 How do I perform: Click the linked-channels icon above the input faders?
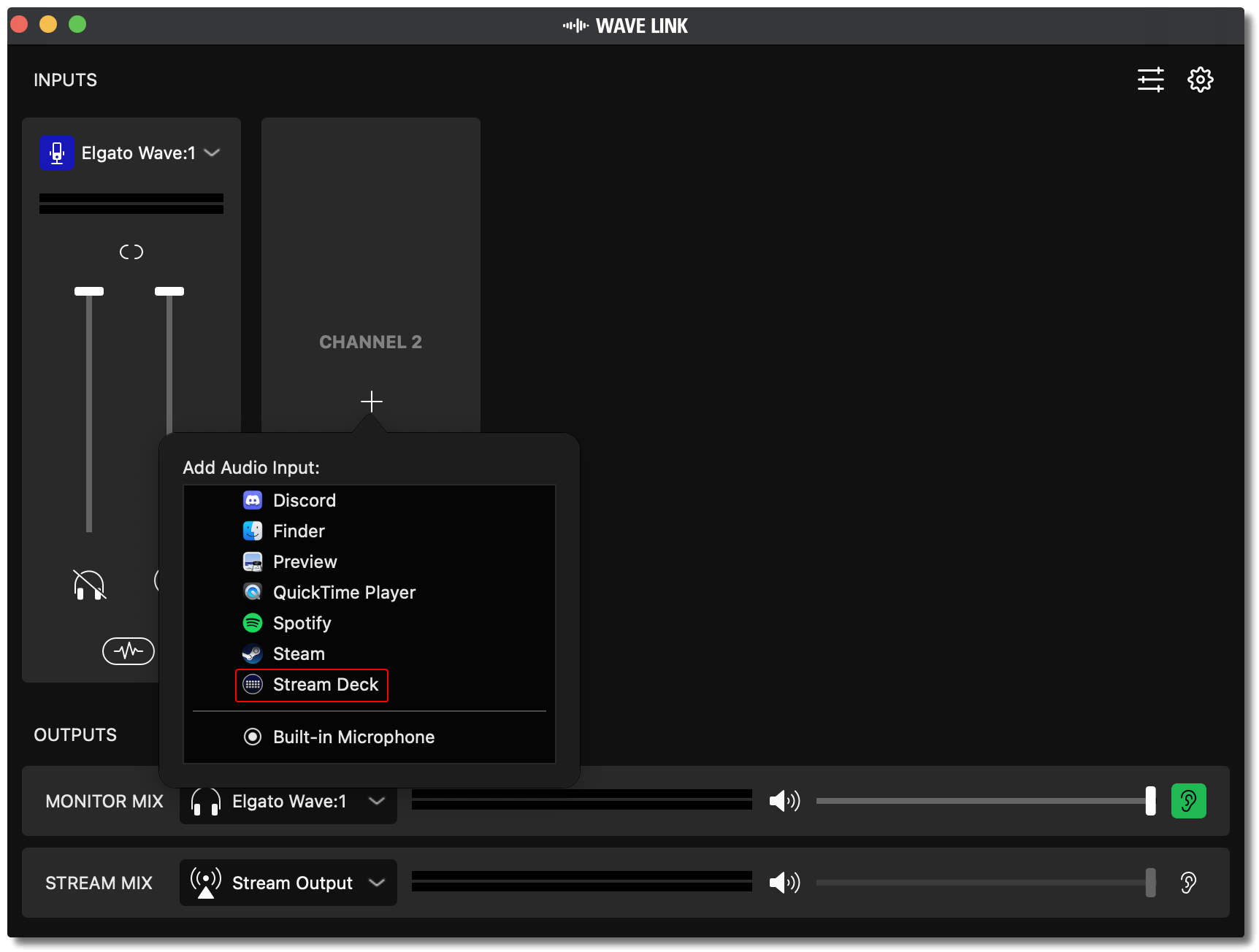coord(131,251)
